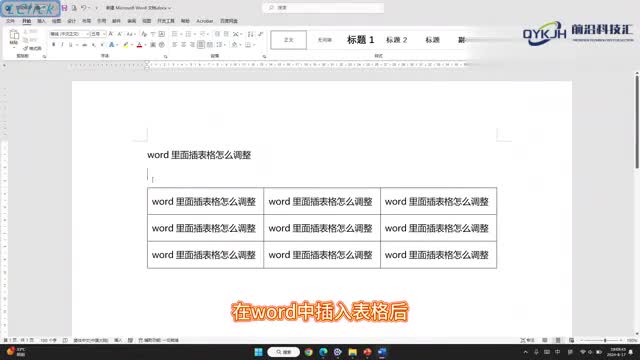Apply the 无间隔 (No Spacing) style
This screenshot has width=640, height=360.
click(x=324, y=40)
